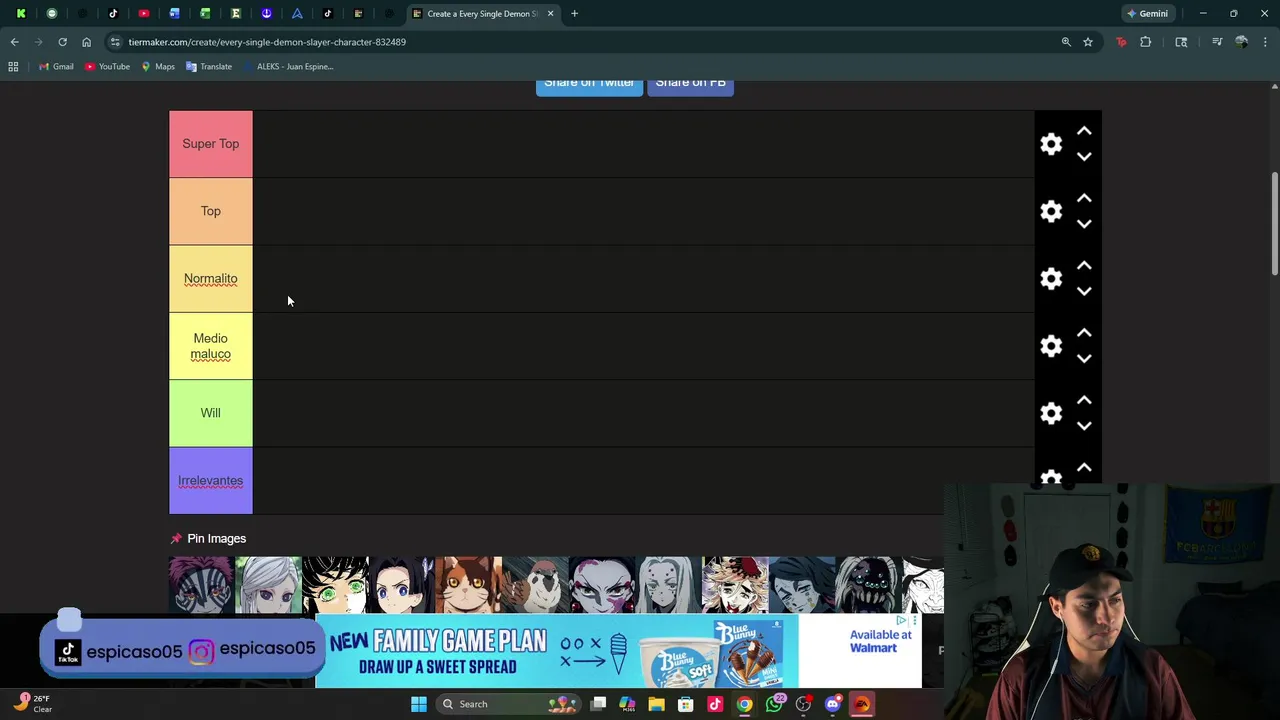The width and height of the screenshot is (1280, 720).
Task: Open Discord from taskbar
Action: coord(832,704)
